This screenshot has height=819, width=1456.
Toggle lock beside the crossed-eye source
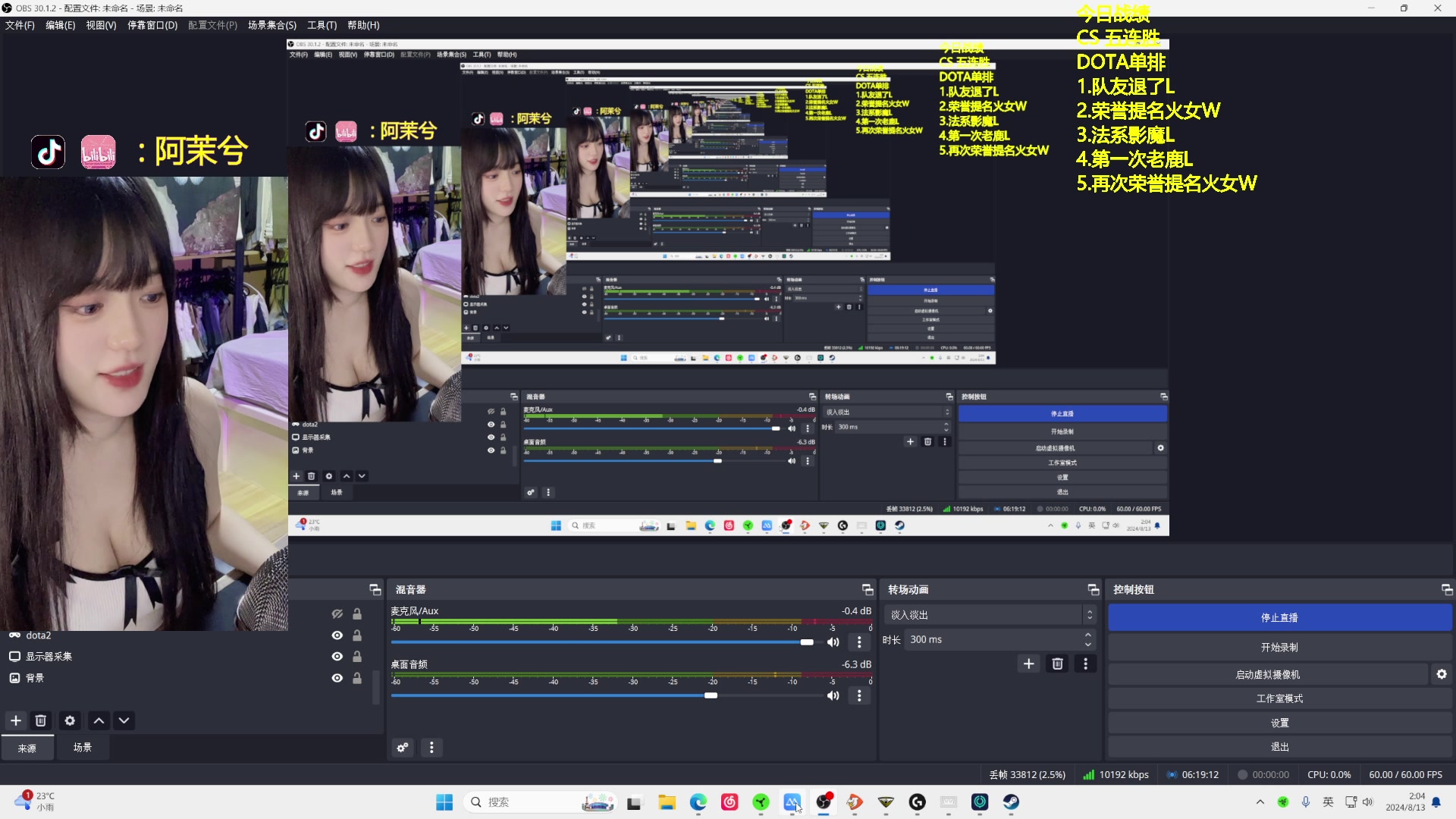[x=357, y=613]
